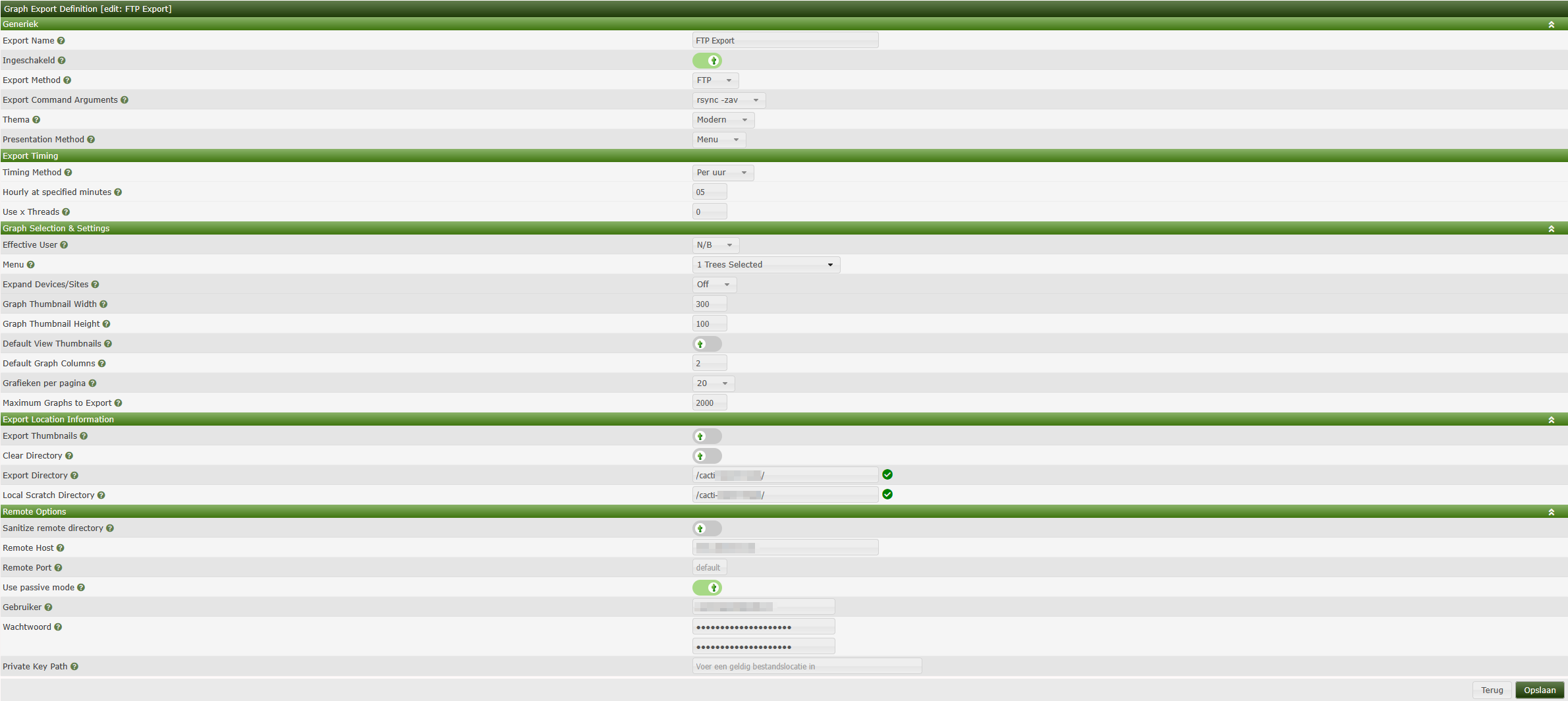Open the Export Method FTP dropdown

coord(715,80)
